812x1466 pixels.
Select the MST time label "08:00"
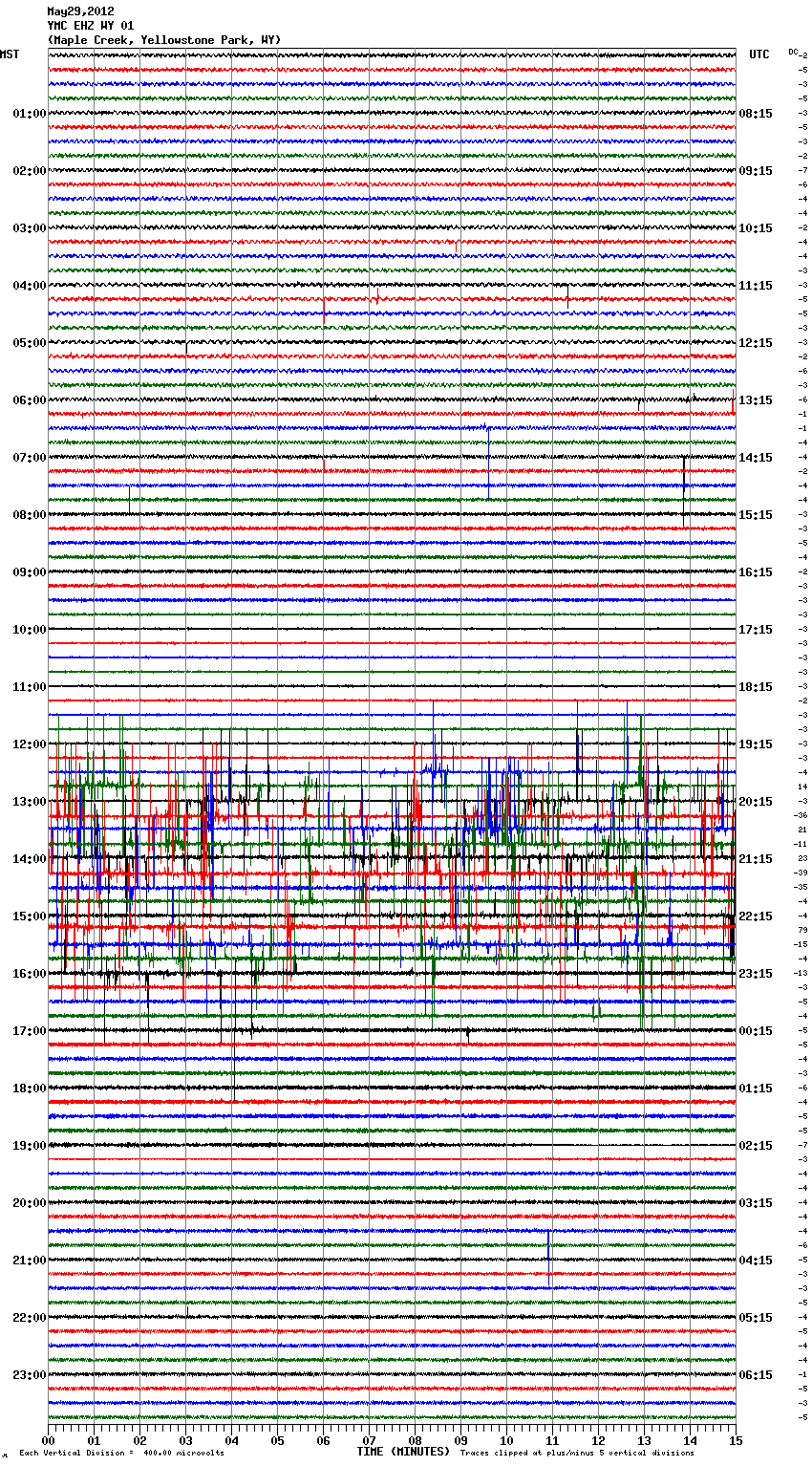30,515
